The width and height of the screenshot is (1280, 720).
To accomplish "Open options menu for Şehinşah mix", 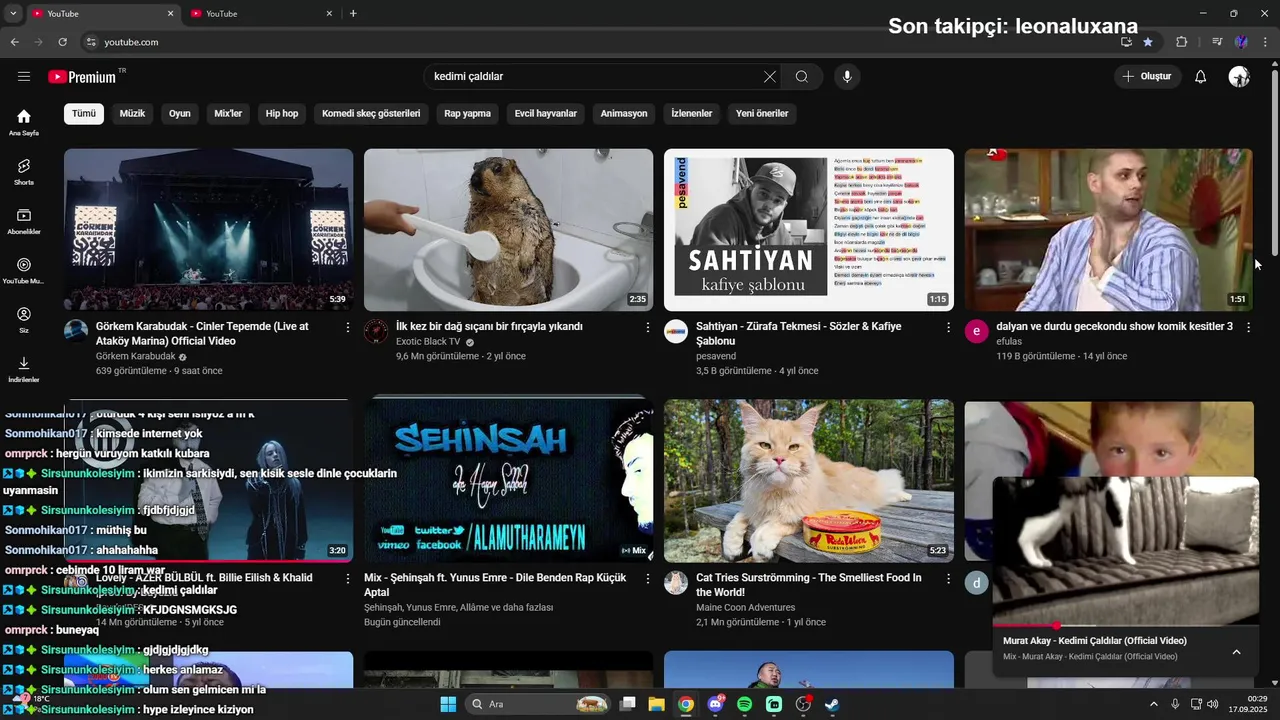I will pos(648,578).
